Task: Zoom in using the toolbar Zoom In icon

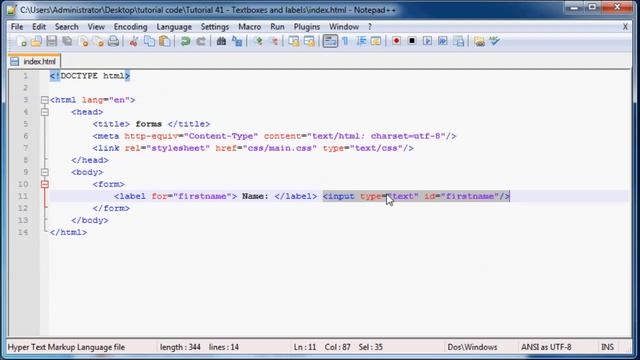Action: 258,41
